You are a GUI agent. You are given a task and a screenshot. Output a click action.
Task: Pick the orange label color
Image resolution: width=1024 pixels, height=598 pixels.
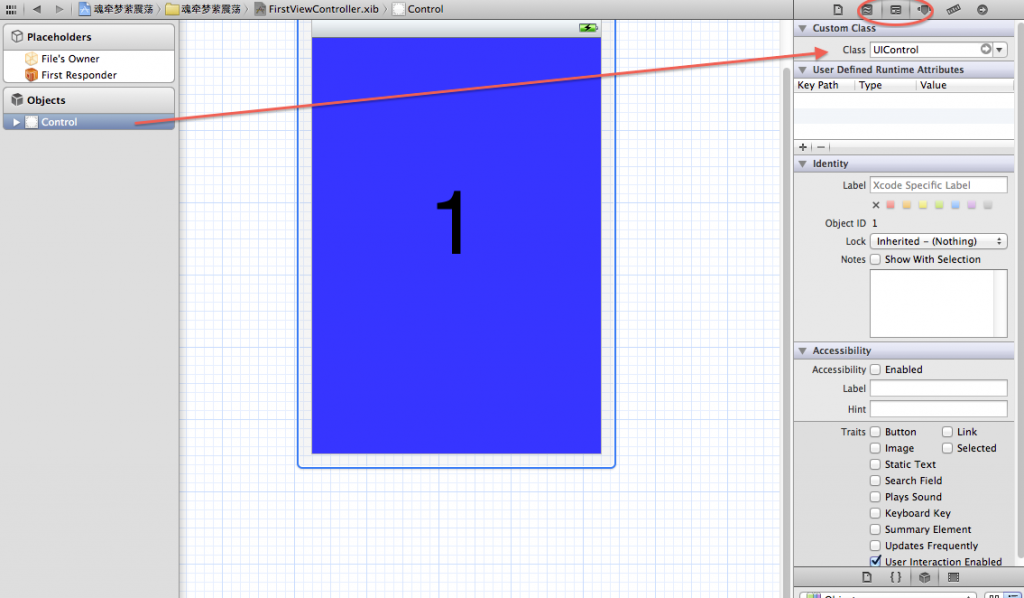pos(906,205)
